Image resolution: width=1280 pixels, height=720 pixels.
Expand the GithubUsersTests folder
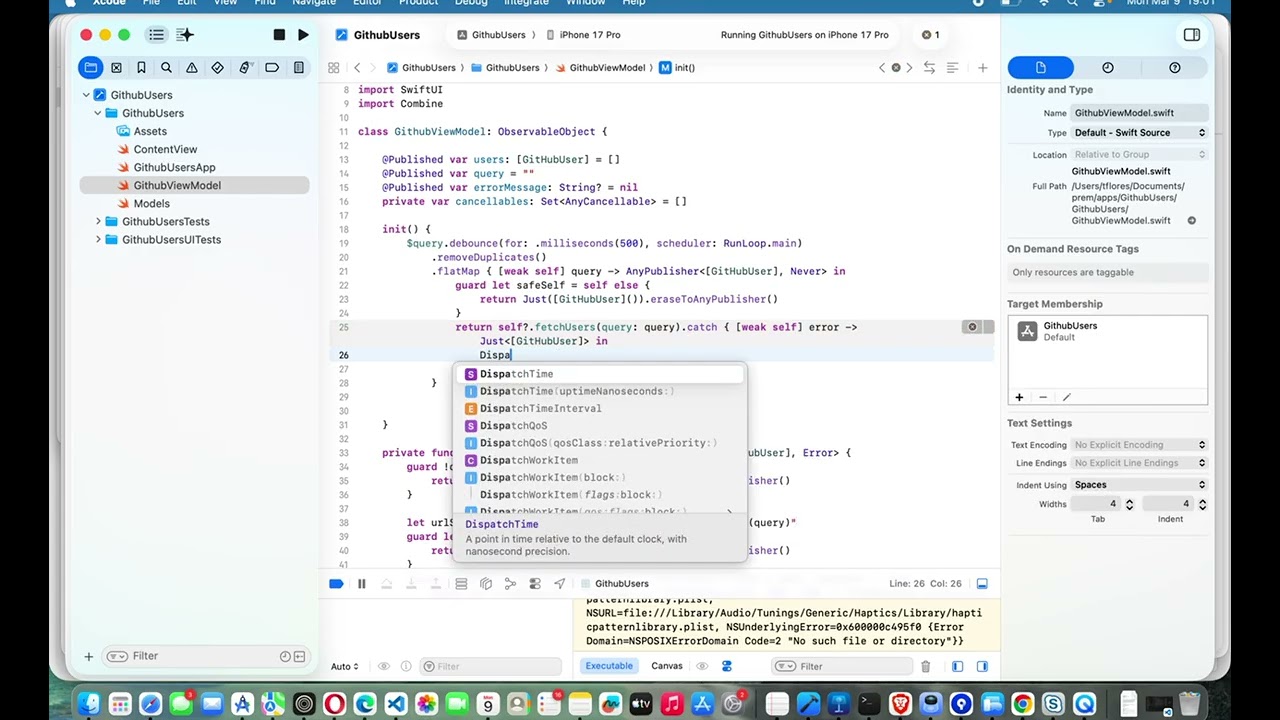98,221
